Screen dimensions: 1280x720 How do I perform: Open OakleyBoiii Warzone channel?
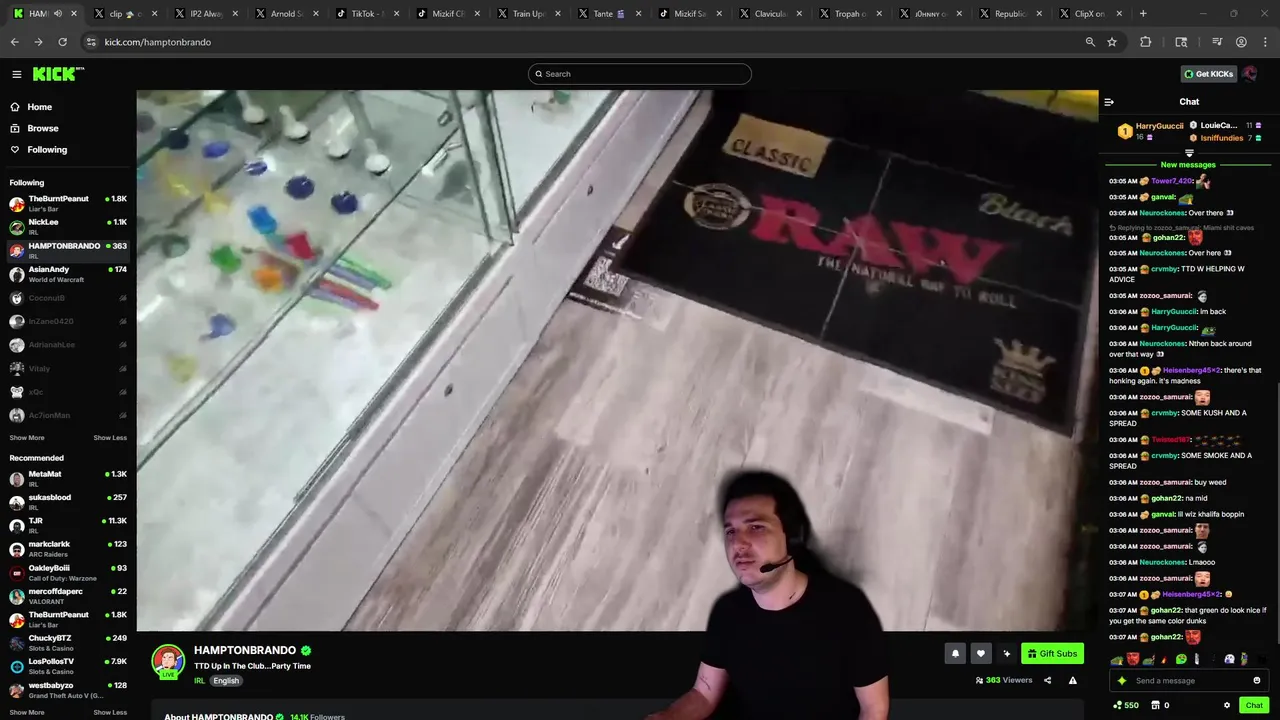coord(68,572)
